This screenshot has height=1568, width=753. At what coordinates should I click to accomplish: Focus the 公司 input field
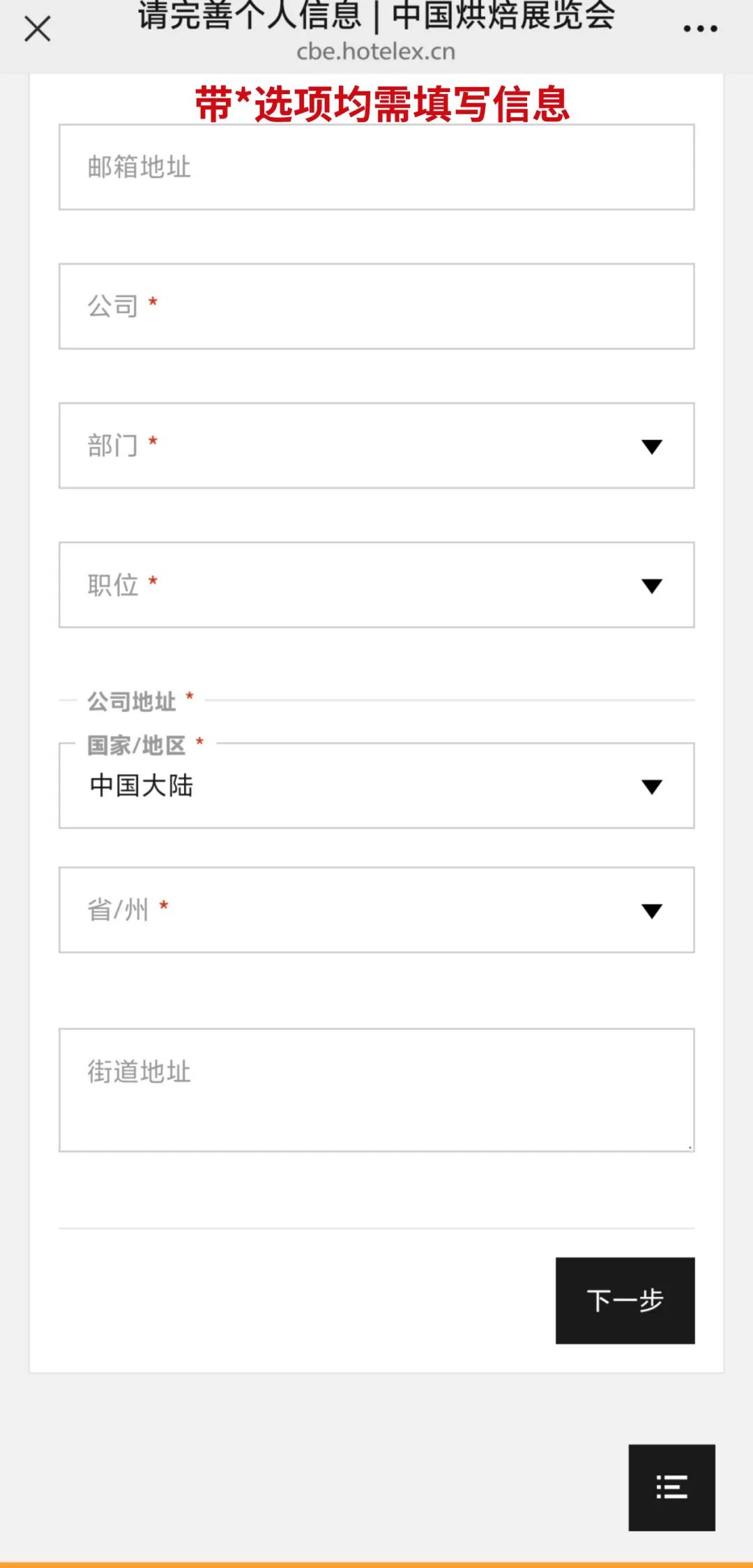pos(376,307)
